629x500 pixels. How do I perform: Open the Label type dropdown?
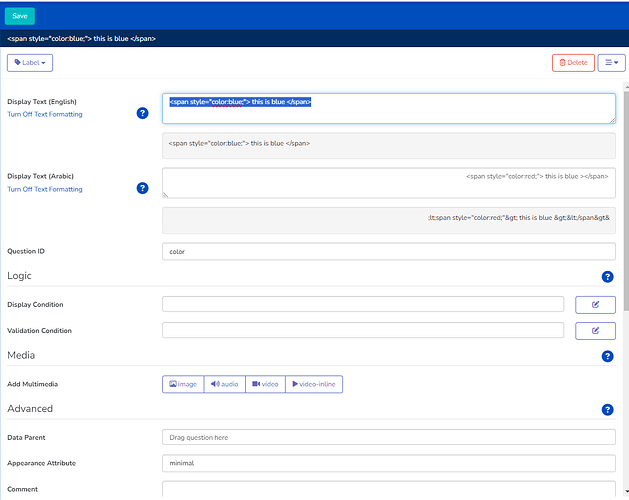tap(30, 63)
